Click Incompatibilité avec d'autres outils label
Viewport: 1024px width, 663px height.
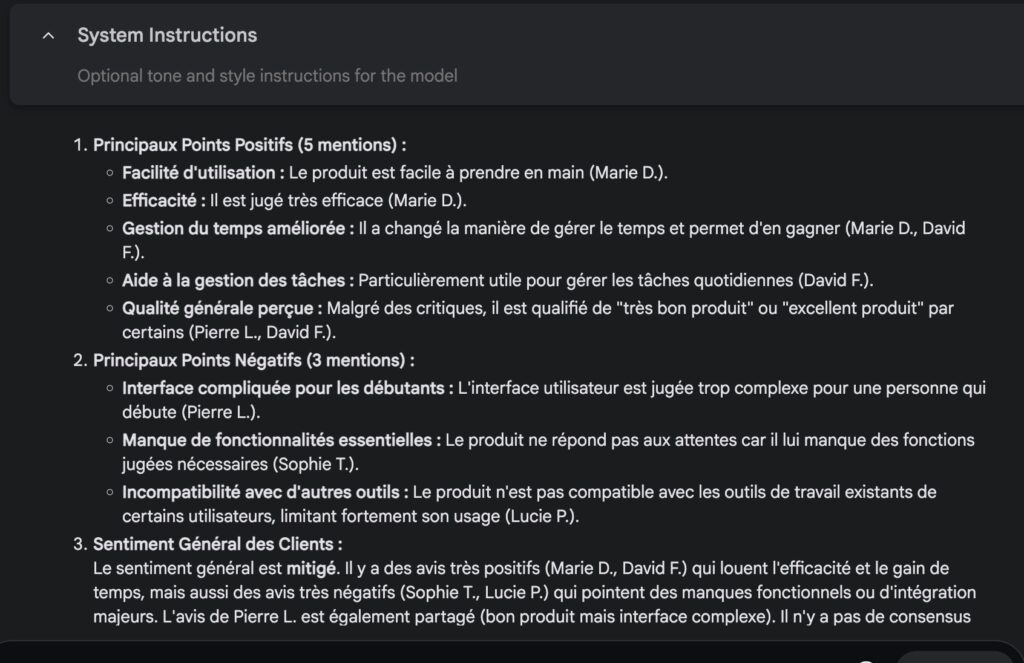[x=265, y=492]
